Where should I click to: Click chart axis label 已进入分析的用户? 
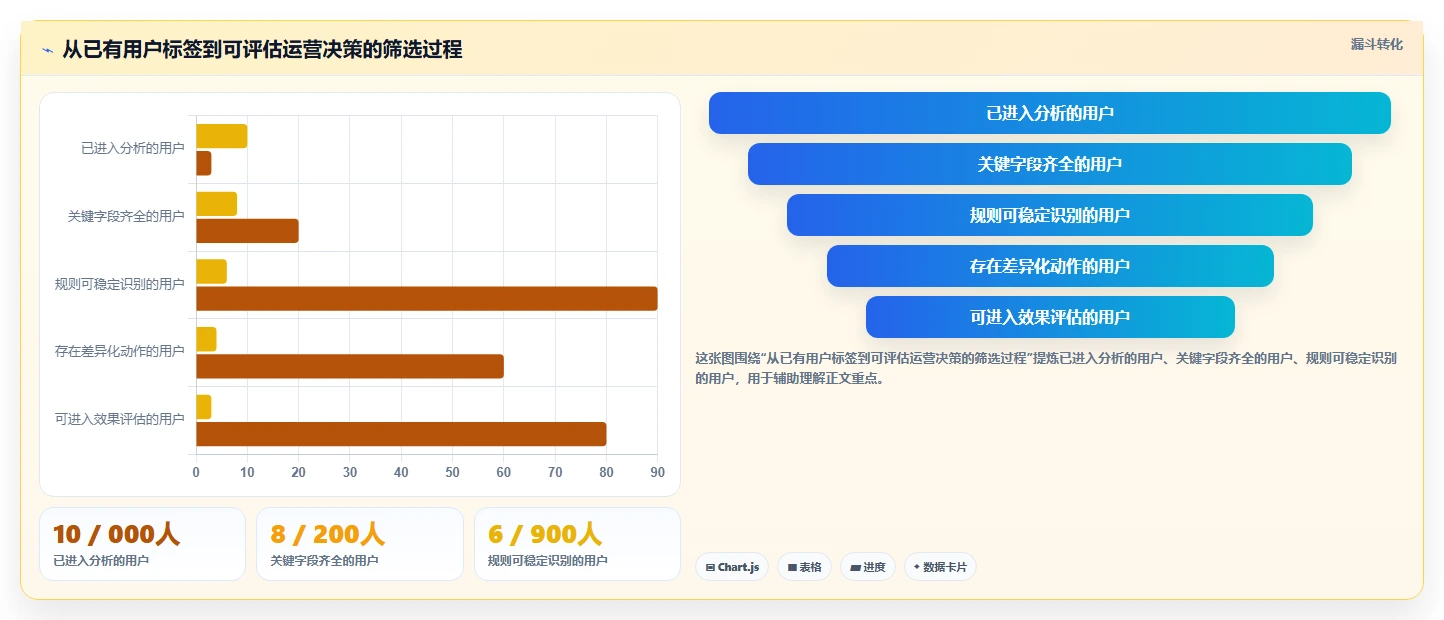(x=133, y=148)
